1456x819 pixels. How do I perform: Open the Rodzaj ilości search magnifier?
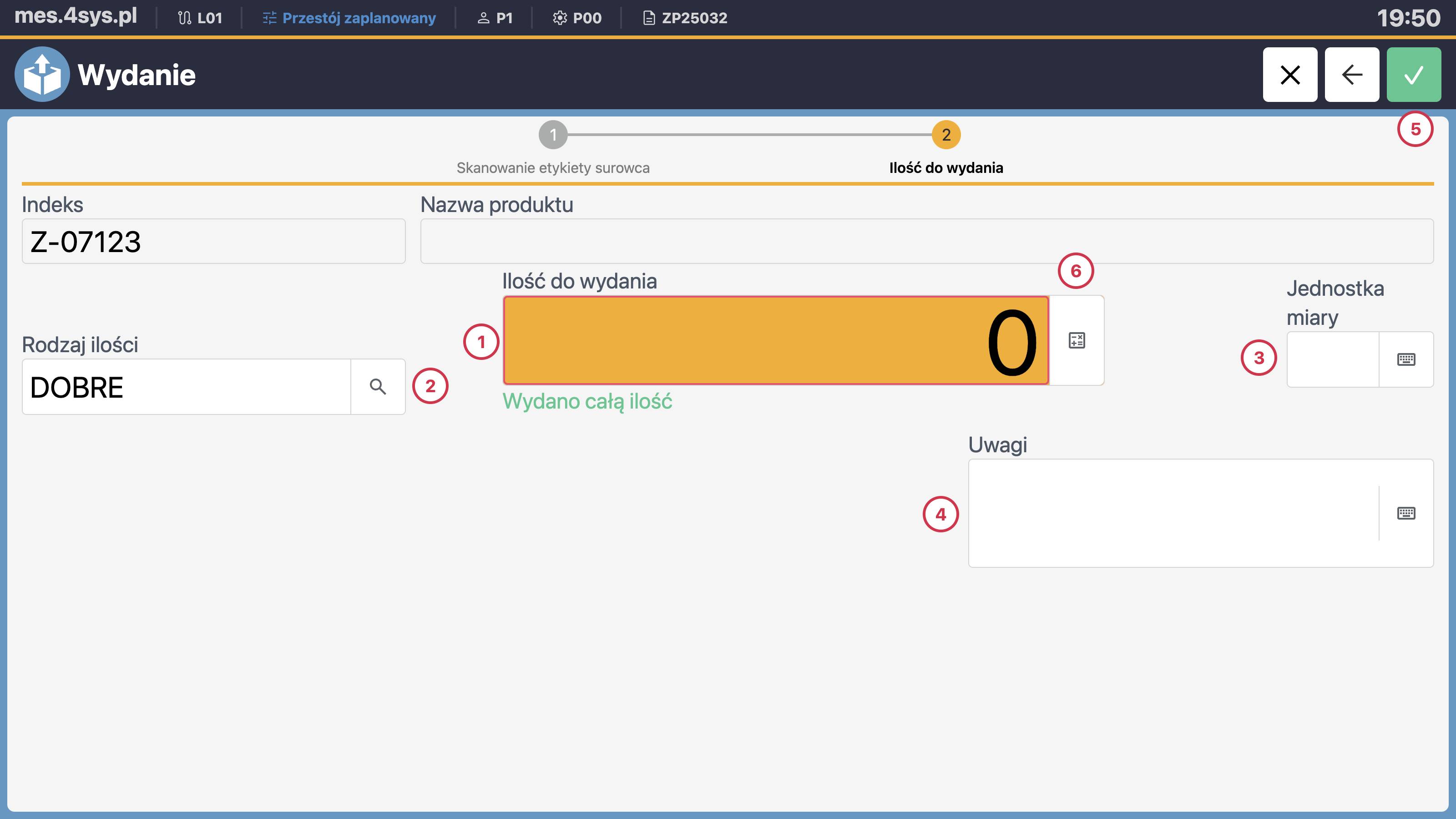pos(378,387)
